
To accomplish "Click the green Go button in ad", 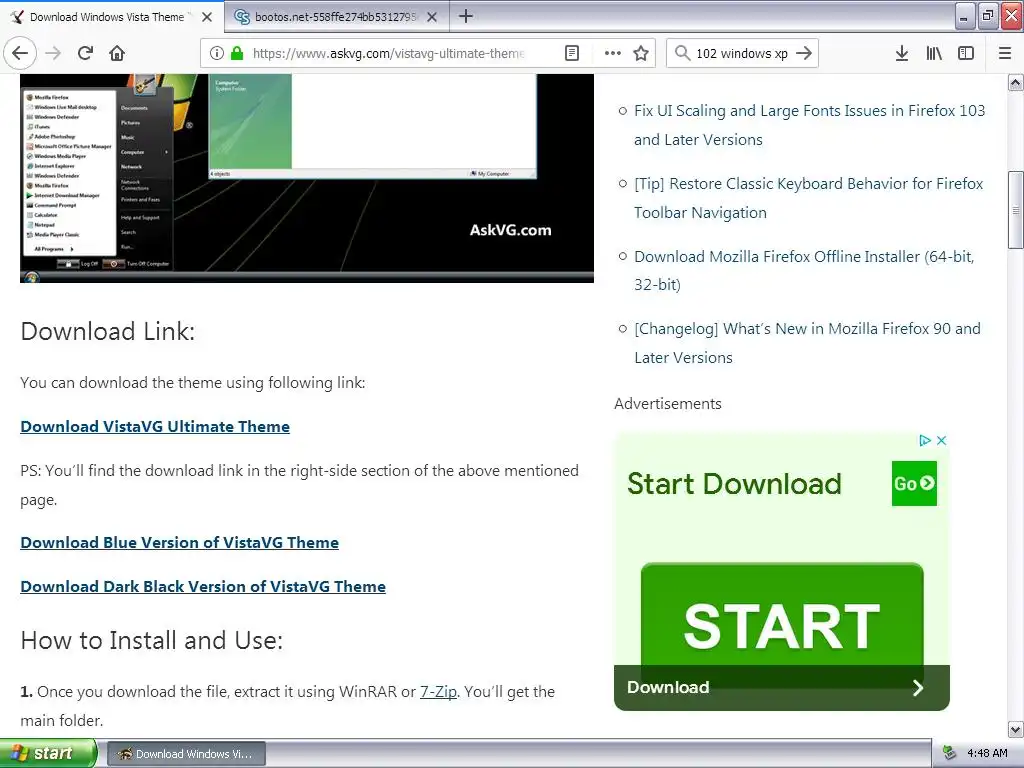I will tap(914, 483).
